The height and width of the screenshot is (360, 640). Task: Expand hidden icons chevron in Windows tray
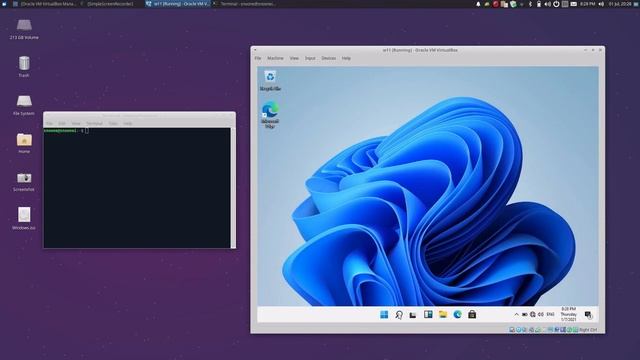coord(516,315)
